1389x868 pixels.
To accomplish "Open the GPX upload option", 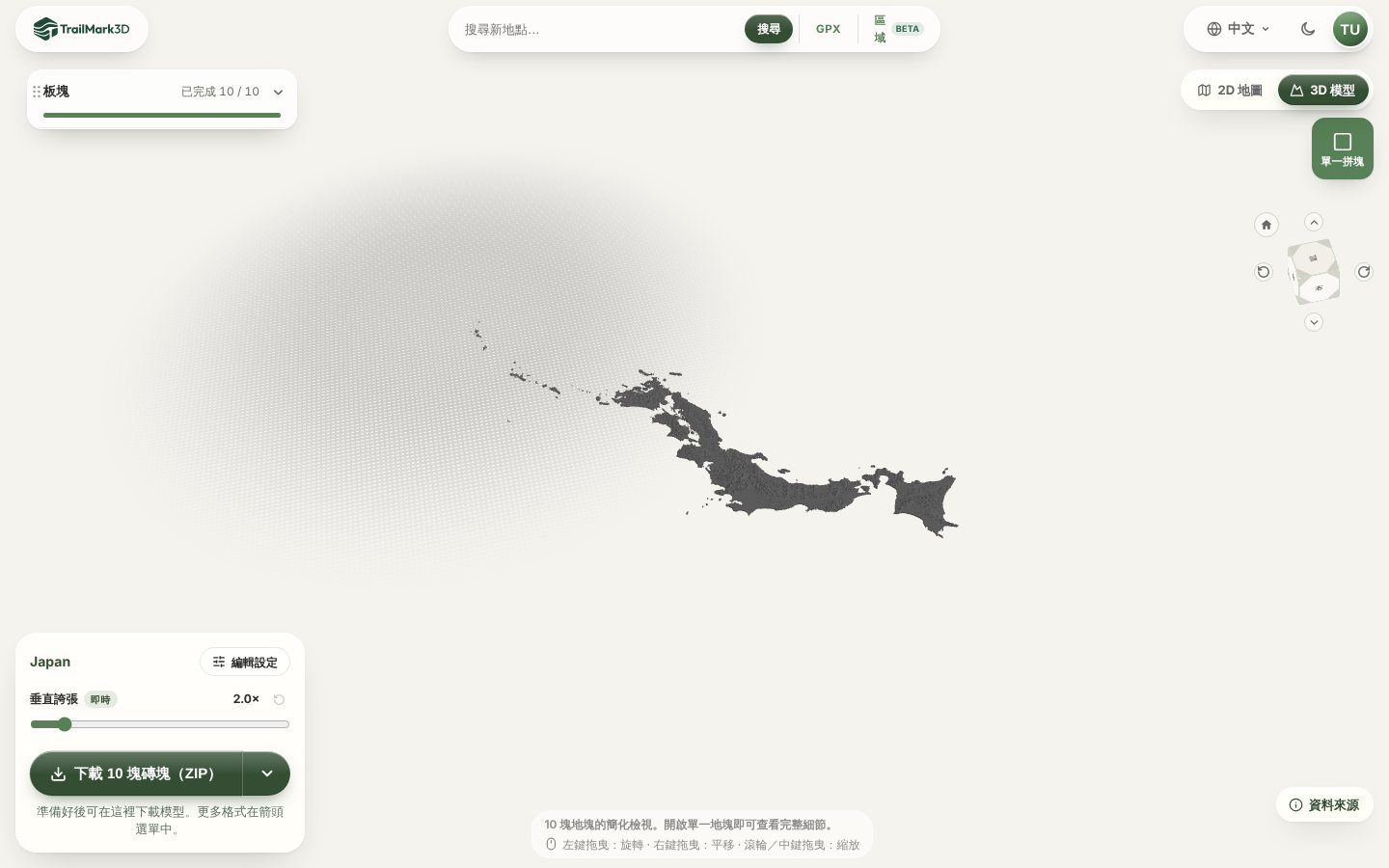I will tap(829, 29).
